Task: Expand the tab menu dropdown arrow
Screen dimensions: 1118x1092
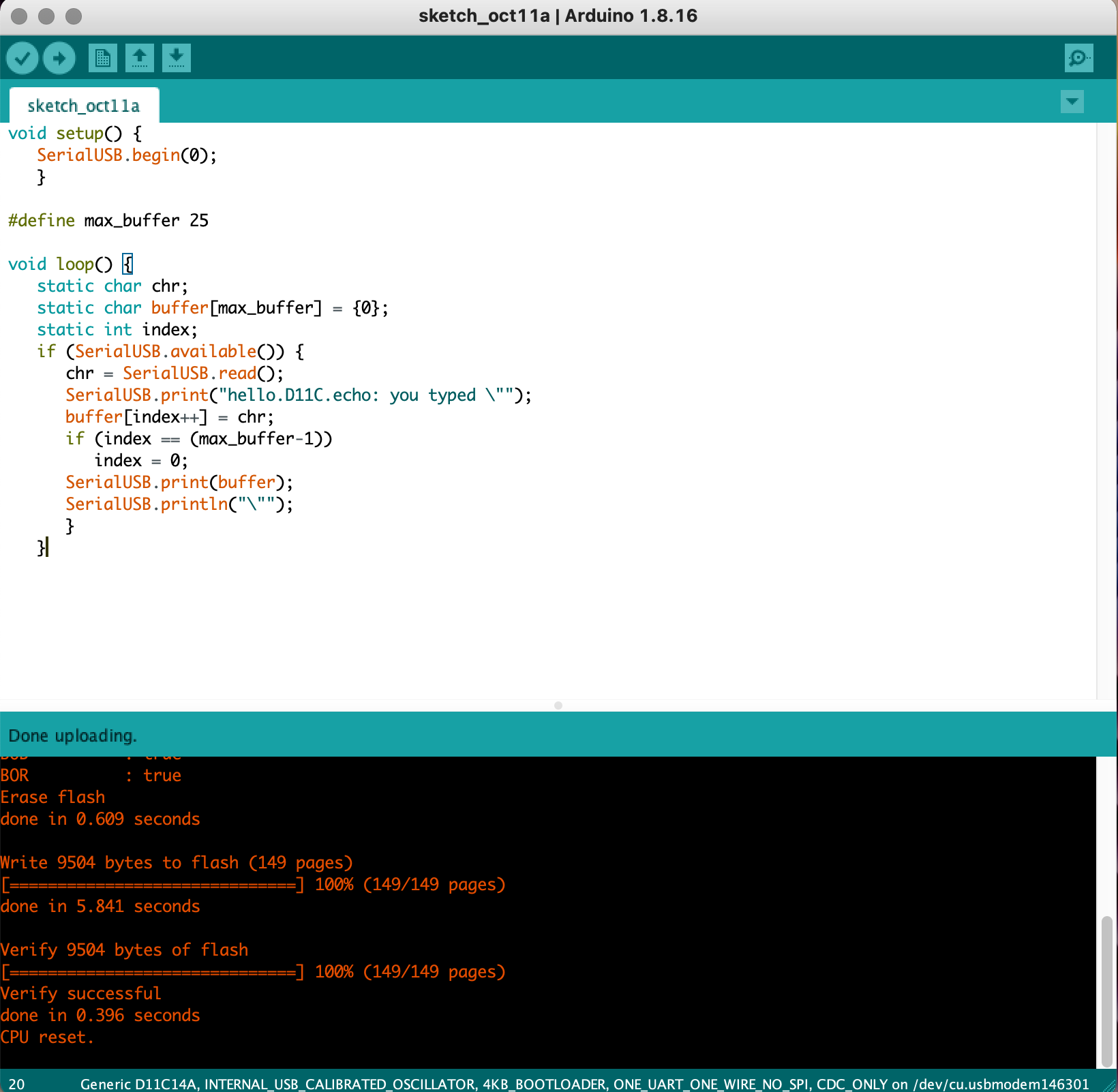Action: click(x=1072, y=102)
